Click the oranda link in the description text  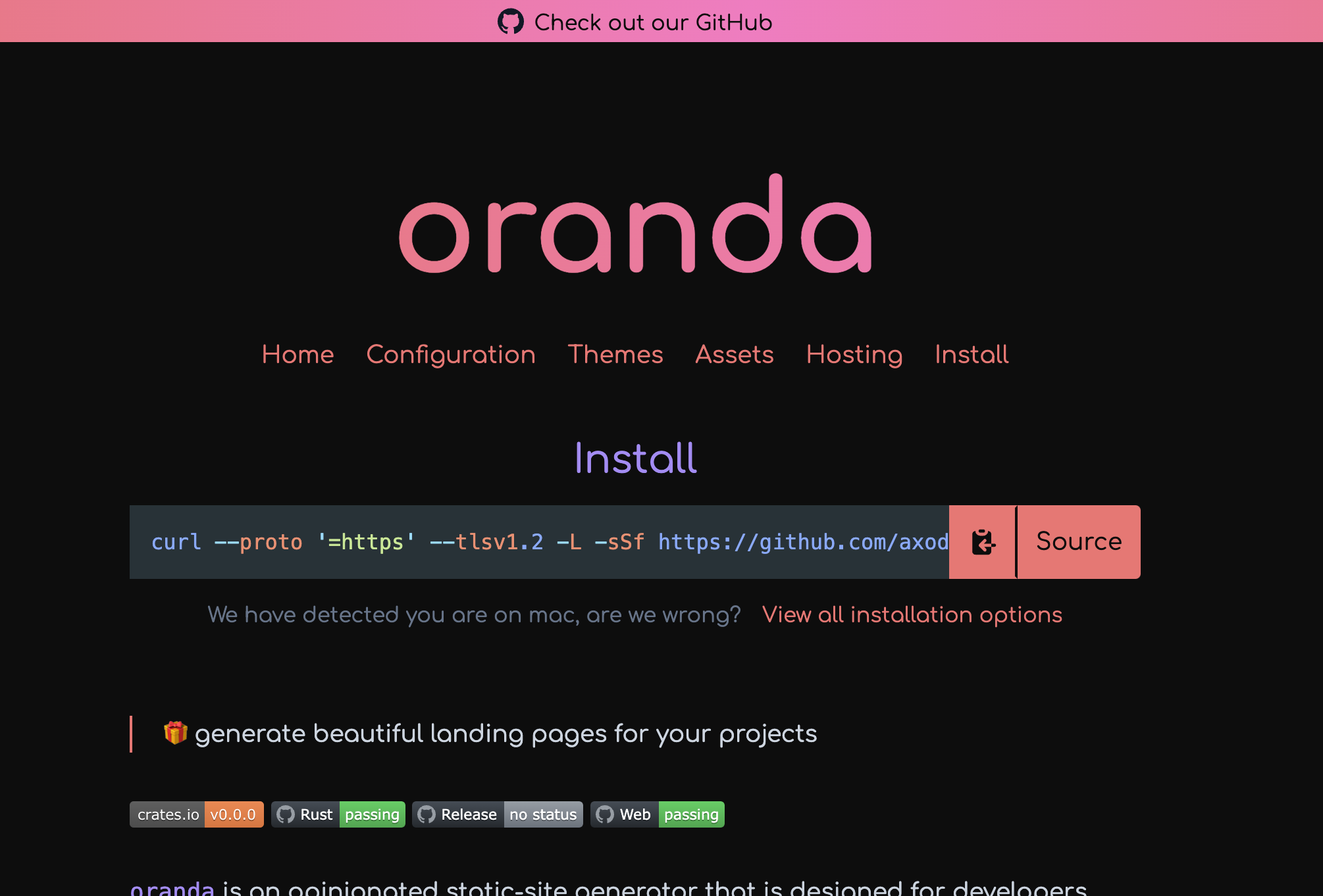(x=172, y=888)
